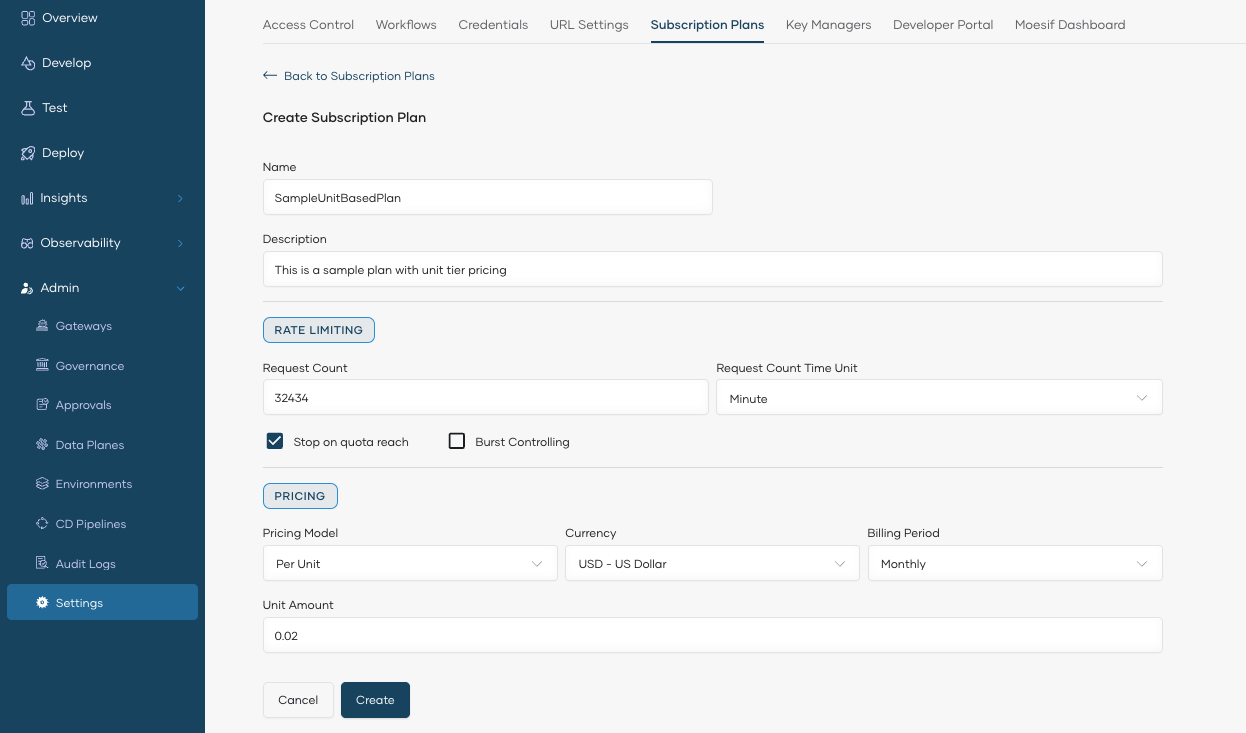Expand the Insights sidebar section

pyautogui.click(x=64, y=197)
